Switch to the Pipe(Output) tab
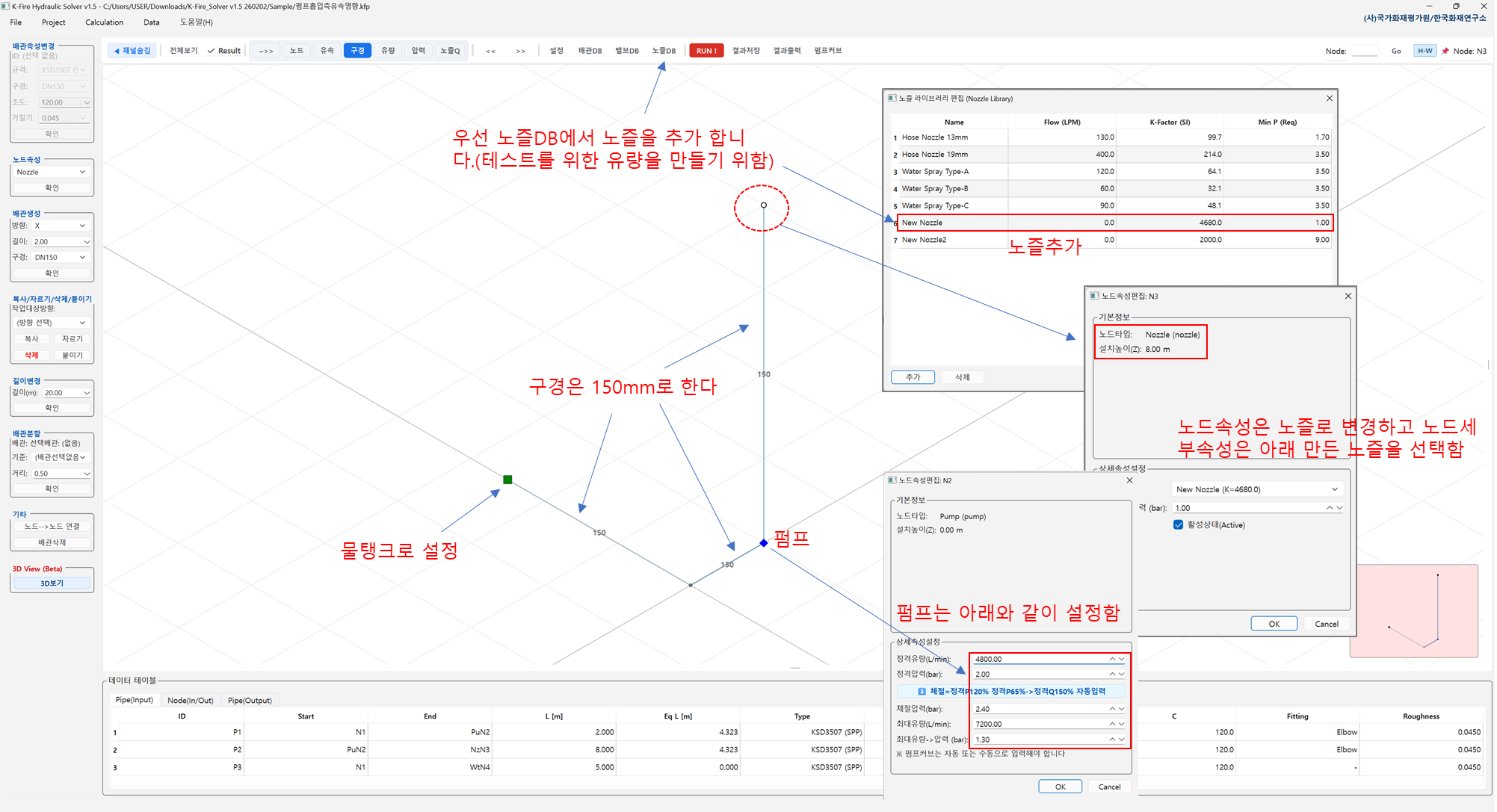This screenshot has height=812, width=1497. (x=250, y=700)
